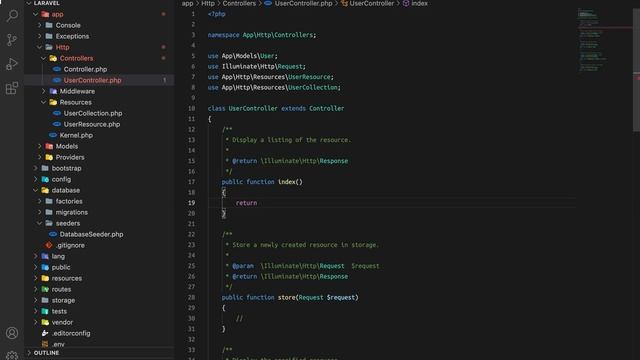Screen dimensions: 640x360
Task: Click 'public function index()' on line 17
Action: pyautogui.click(x=262, y=182)
